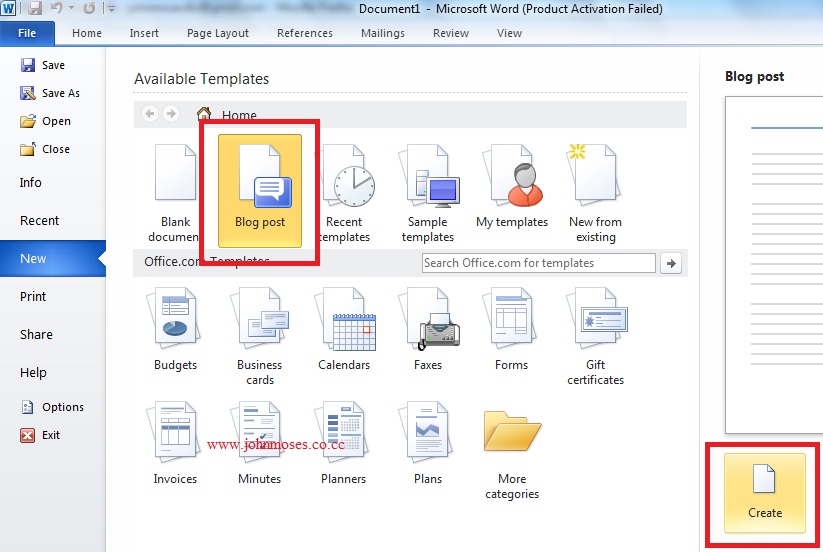This screenshot has height=552, width=823.
Task: Open the Page Layout tab
Action: click(x=217, y=33)
